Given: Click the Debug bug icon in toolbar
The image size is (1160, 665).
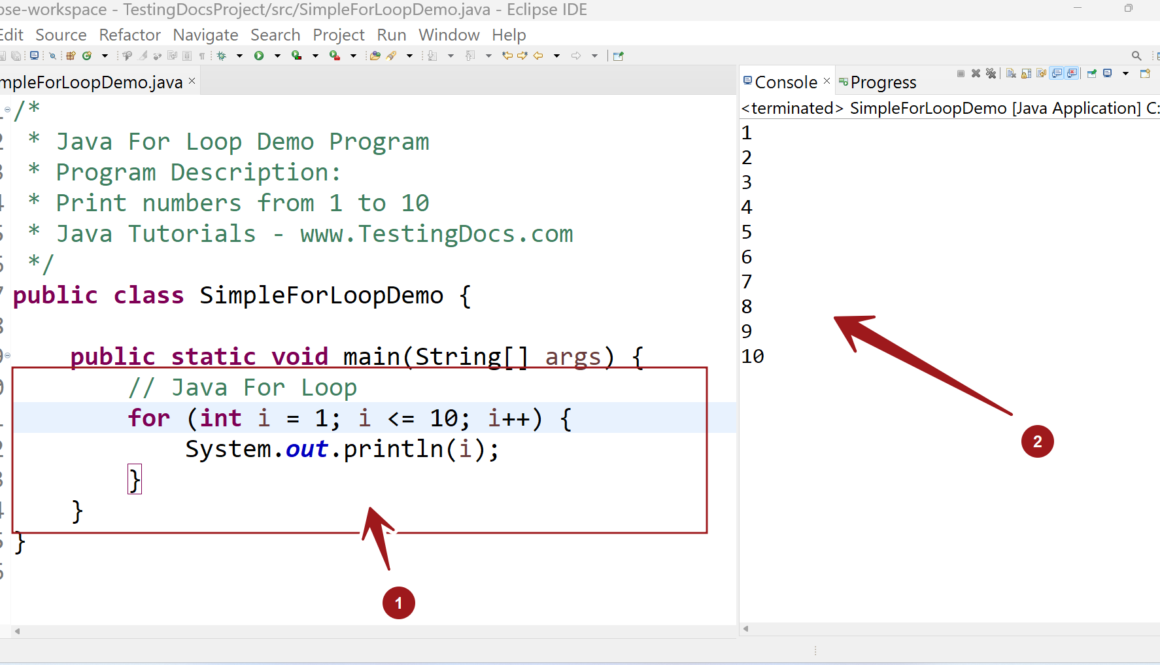Looking at the screenshot, I should pyautogui.click(x=221, y=56).
